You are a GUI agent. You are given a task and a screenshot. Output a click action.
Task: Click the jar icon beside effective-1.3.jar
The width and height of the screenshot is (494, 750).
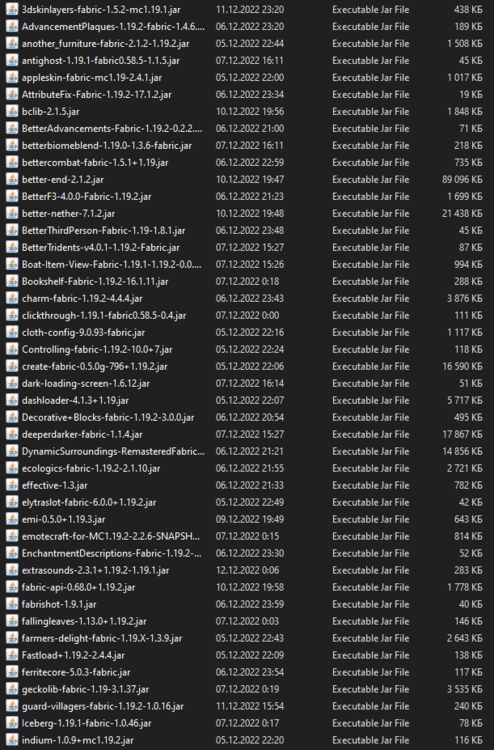pos(12,485)
